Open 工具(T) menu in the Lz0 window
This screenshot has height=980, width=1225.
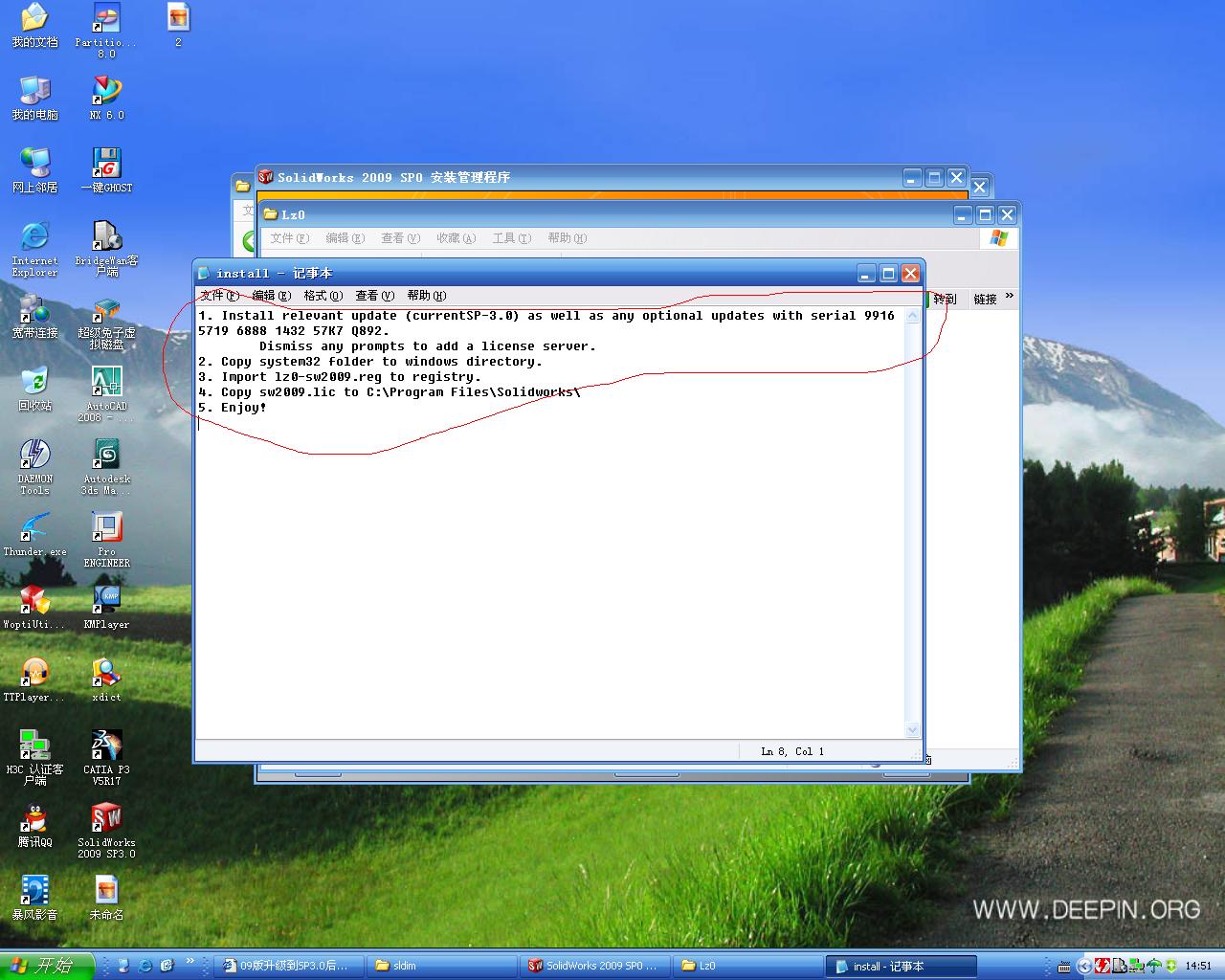point(512,238)
